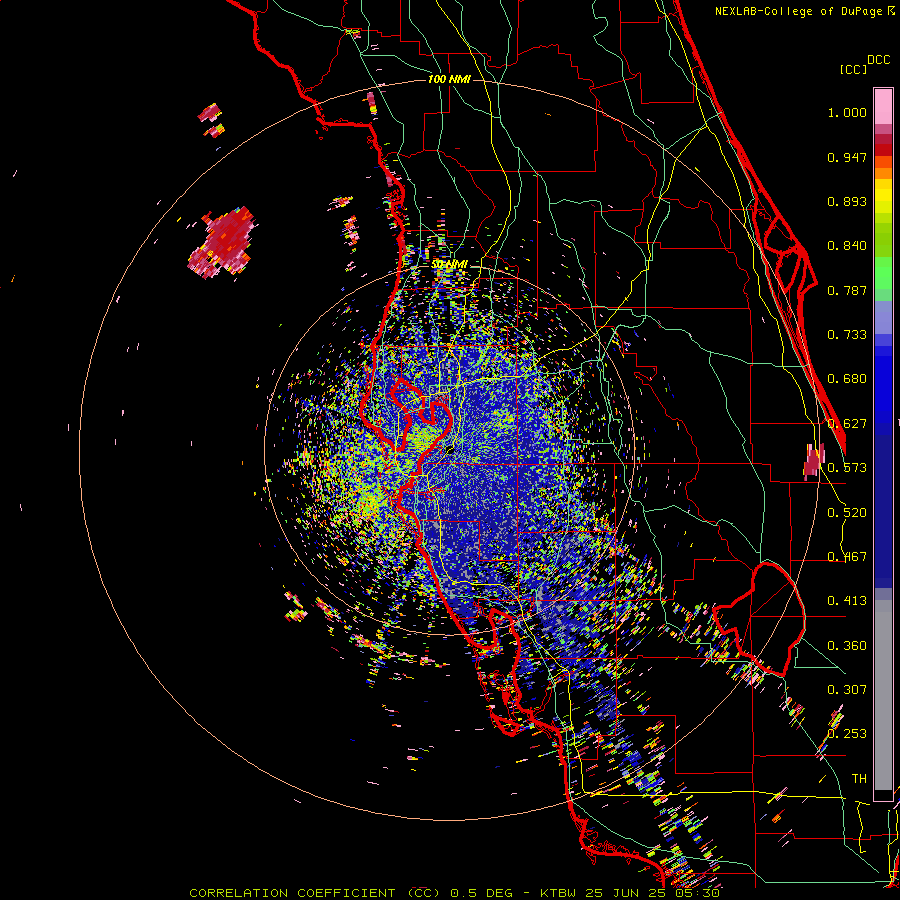Click the [CC] units label

[853, 69]
